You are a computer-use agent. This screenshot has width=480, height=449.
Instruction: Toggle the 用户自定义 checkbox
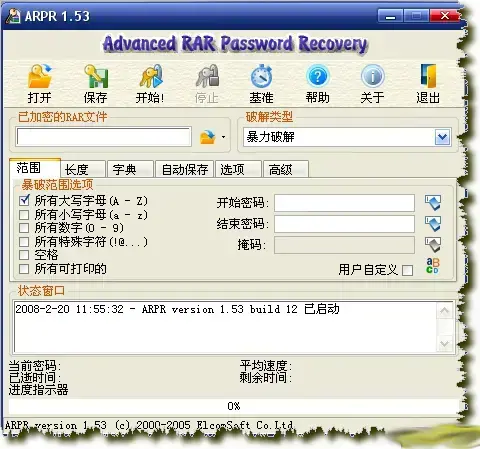pyautogui.click(x=407, y=270)
